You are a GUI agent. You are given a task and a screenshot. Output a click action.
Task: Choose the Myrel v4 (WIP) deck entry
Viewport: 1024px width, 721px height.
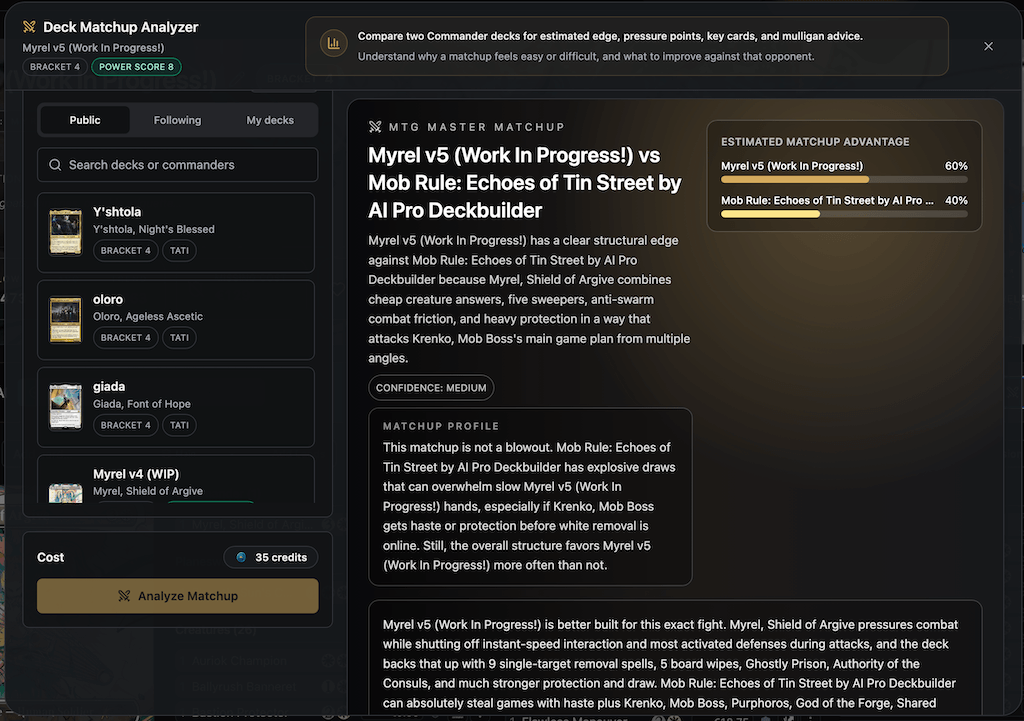tap(176, 479)
